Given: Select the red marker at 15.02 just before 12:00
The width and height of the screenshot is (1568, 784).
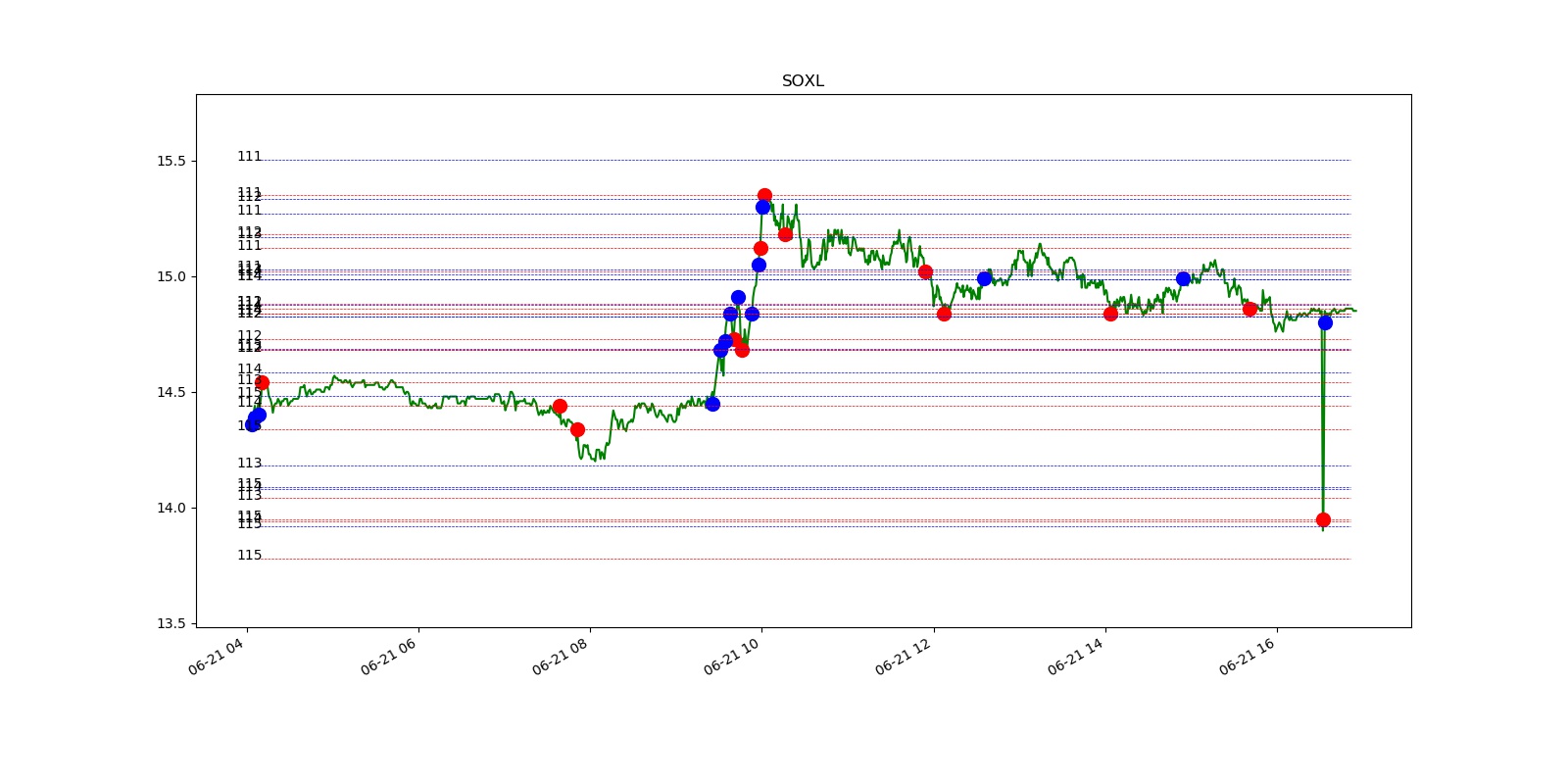Looking at the screenshot, I should (925, 271).
